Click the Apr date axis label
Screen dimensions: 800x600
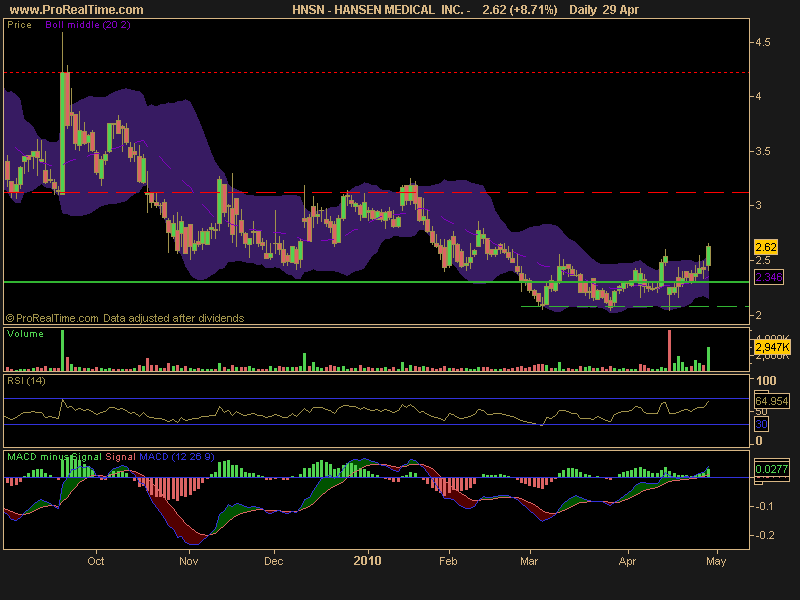[x=627, y=561]
